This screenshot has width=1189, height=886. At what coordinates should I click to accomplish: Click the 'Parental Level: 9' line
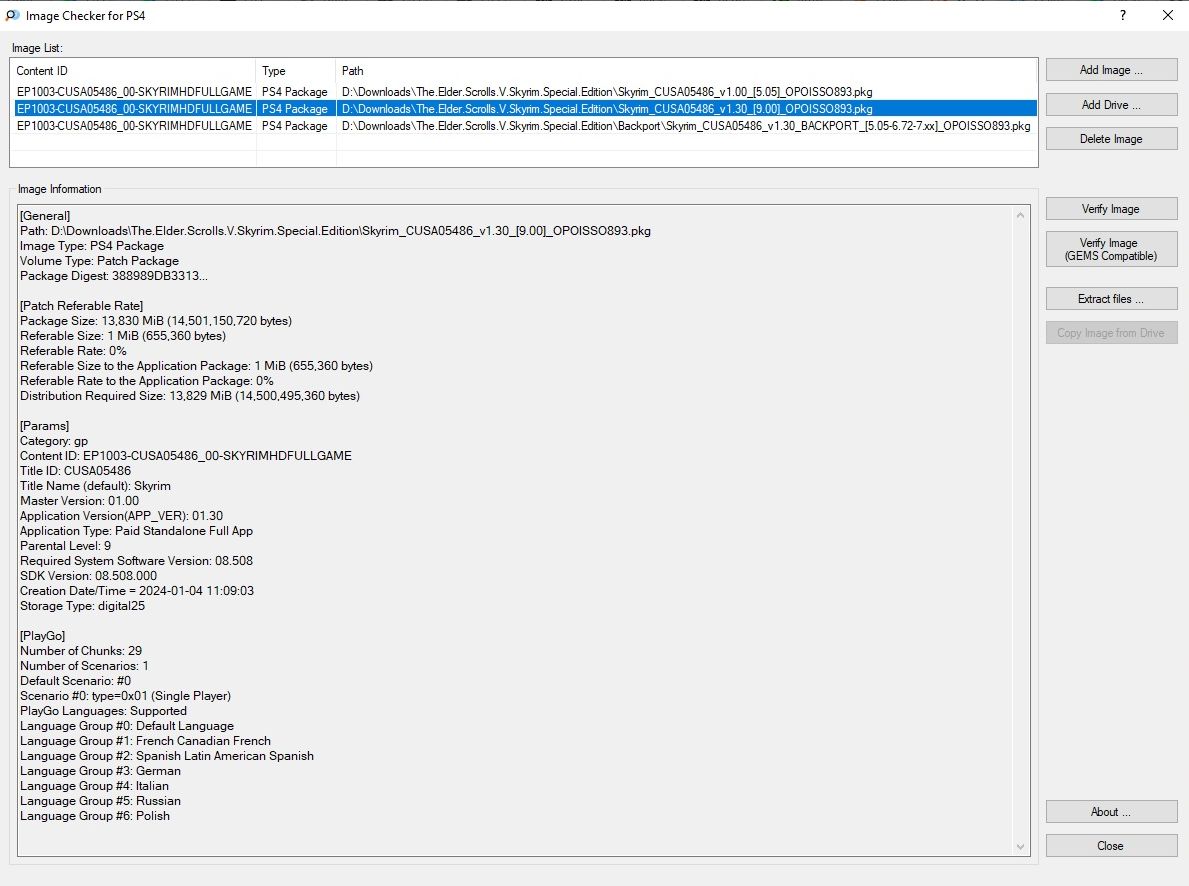65,546
